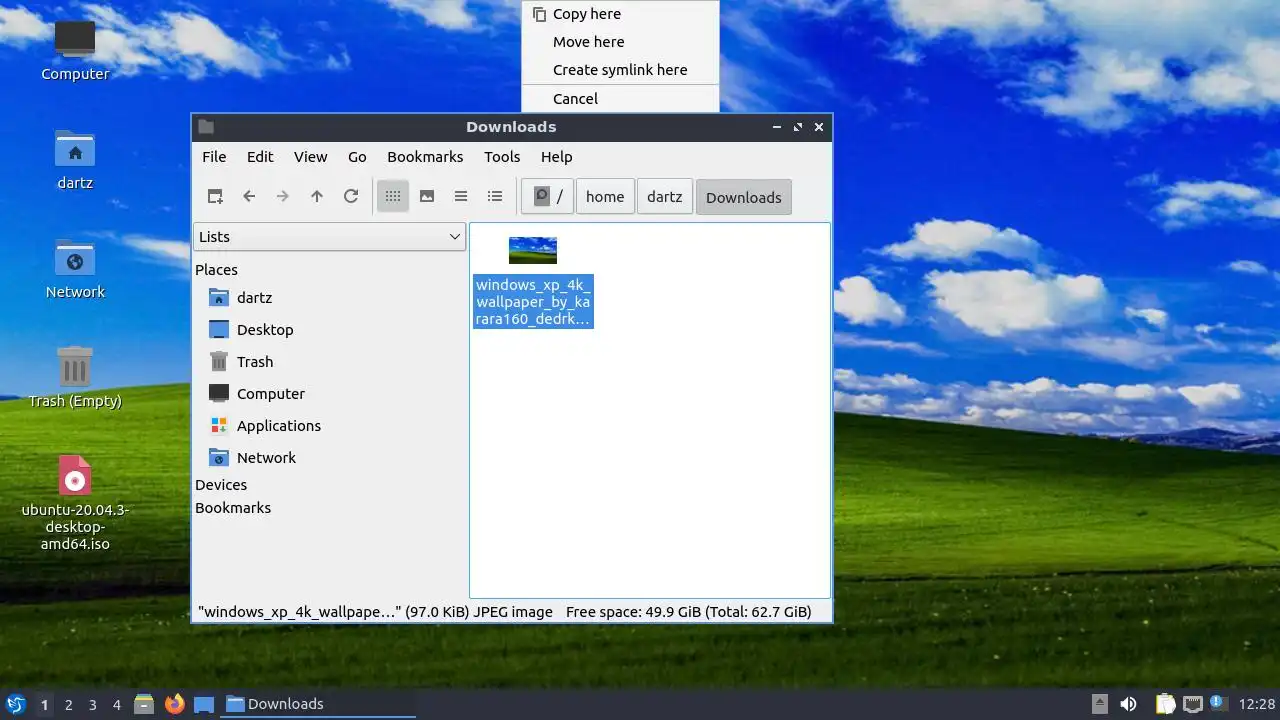This screenshot has width=1280, height=720.
Task: Open clipboard manager tray icon
Action: [x=1166, y=704]
